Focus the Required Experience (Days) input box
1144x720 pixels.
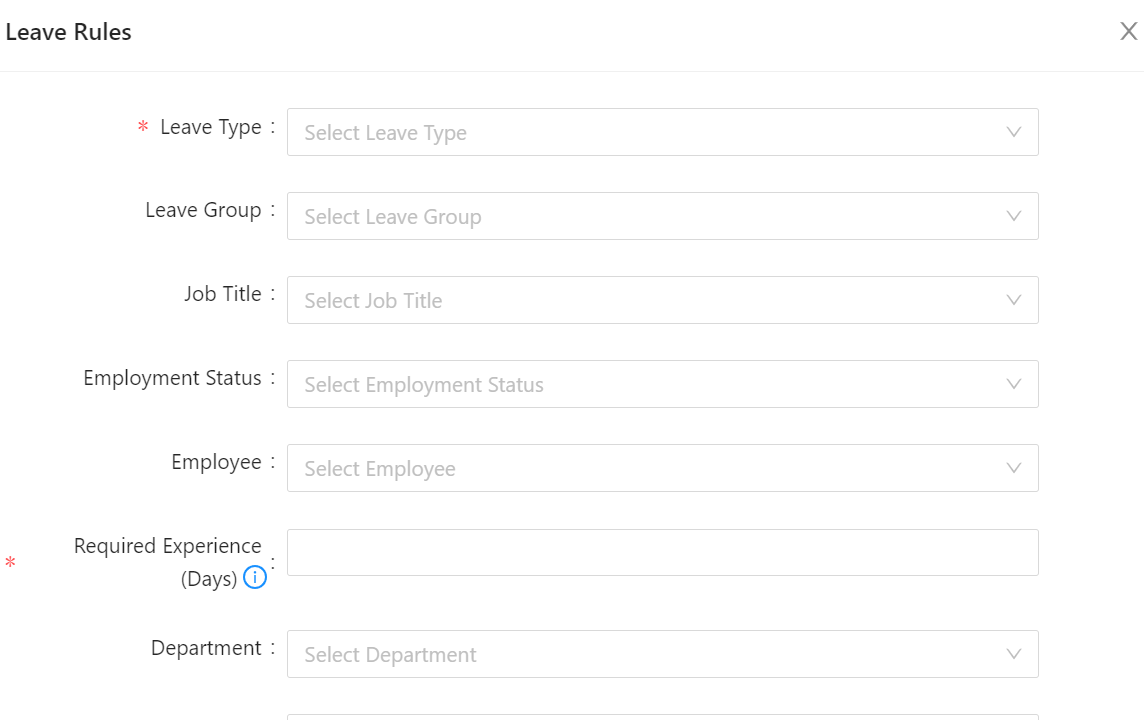(x=662, y=552)
